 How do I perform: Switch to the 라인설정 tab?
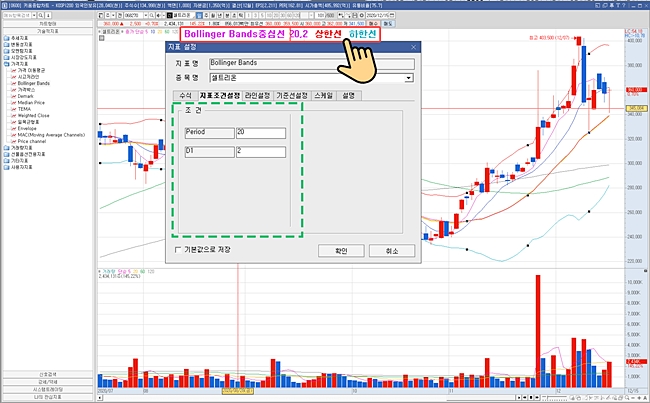257,96
